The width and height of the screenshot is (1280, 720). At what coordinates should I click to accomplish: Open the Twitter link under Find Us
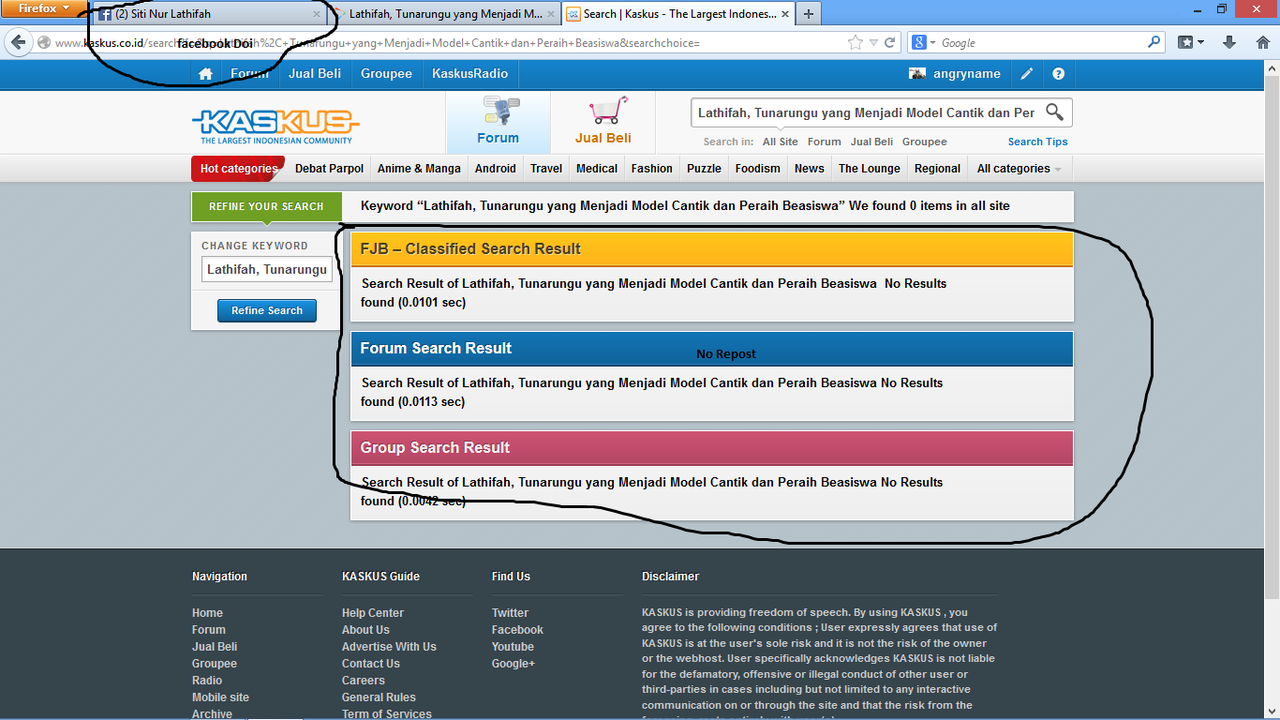click(510, 613)
